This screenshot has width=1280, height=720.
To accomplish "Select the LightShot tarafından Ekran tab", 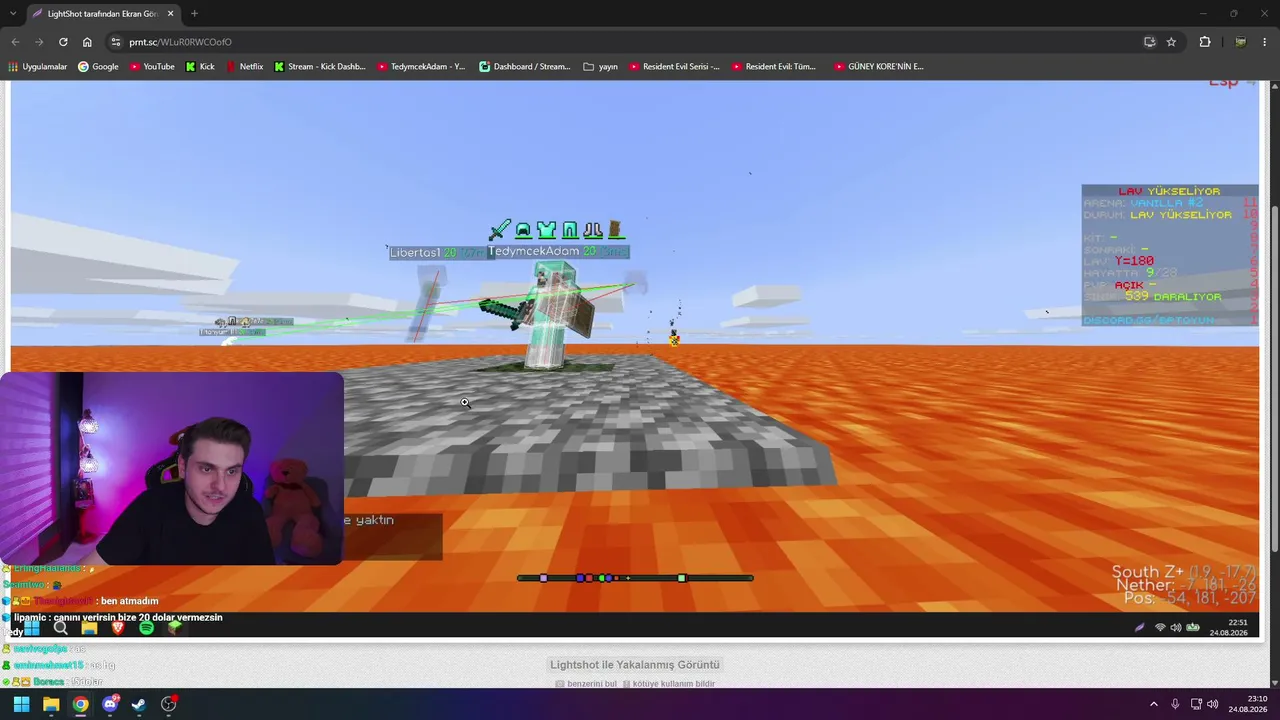I will (102, 14).
